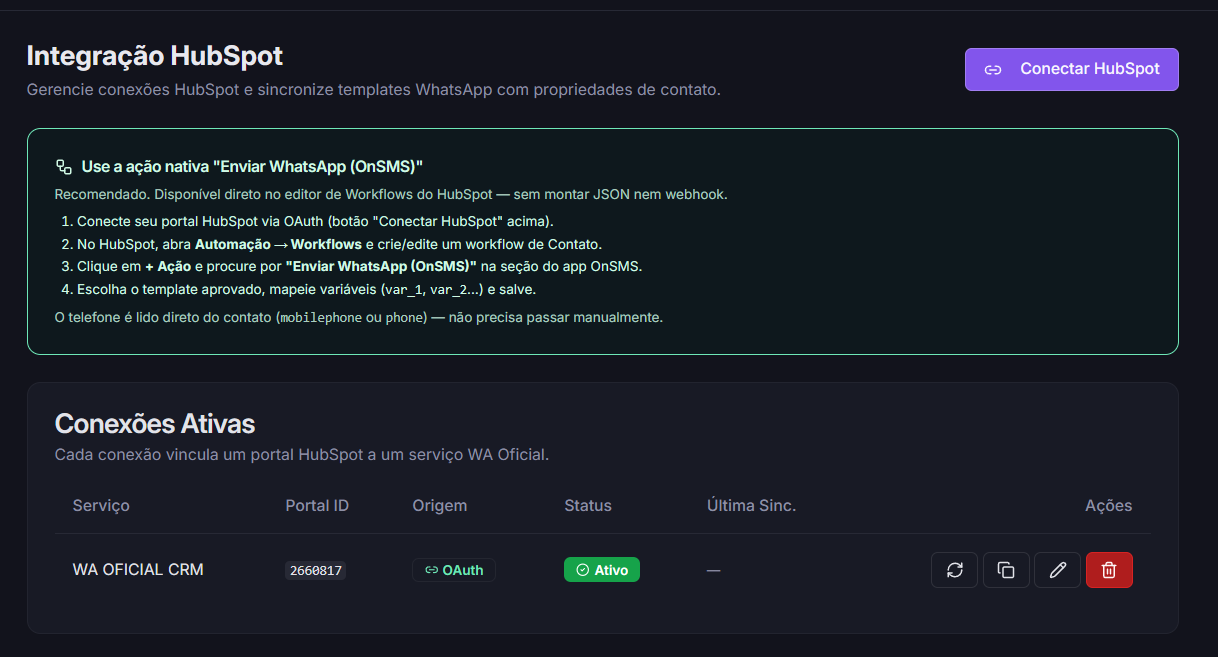
Task: Click the Serviço column header
Action: [x=101, y=506]
